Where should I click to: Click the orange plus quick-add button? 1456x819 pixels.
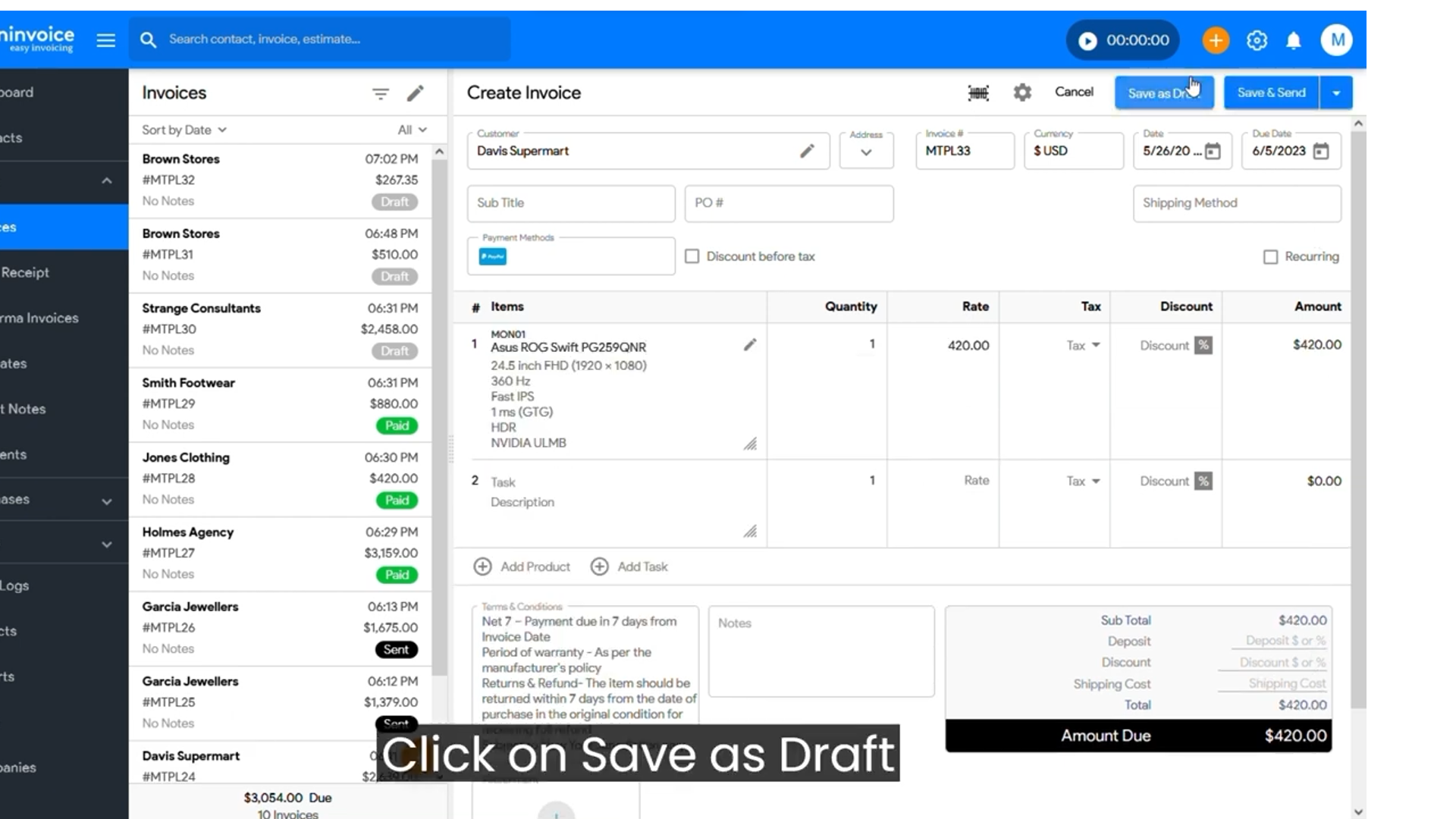pyautogui.click(x=1215, y=40)
